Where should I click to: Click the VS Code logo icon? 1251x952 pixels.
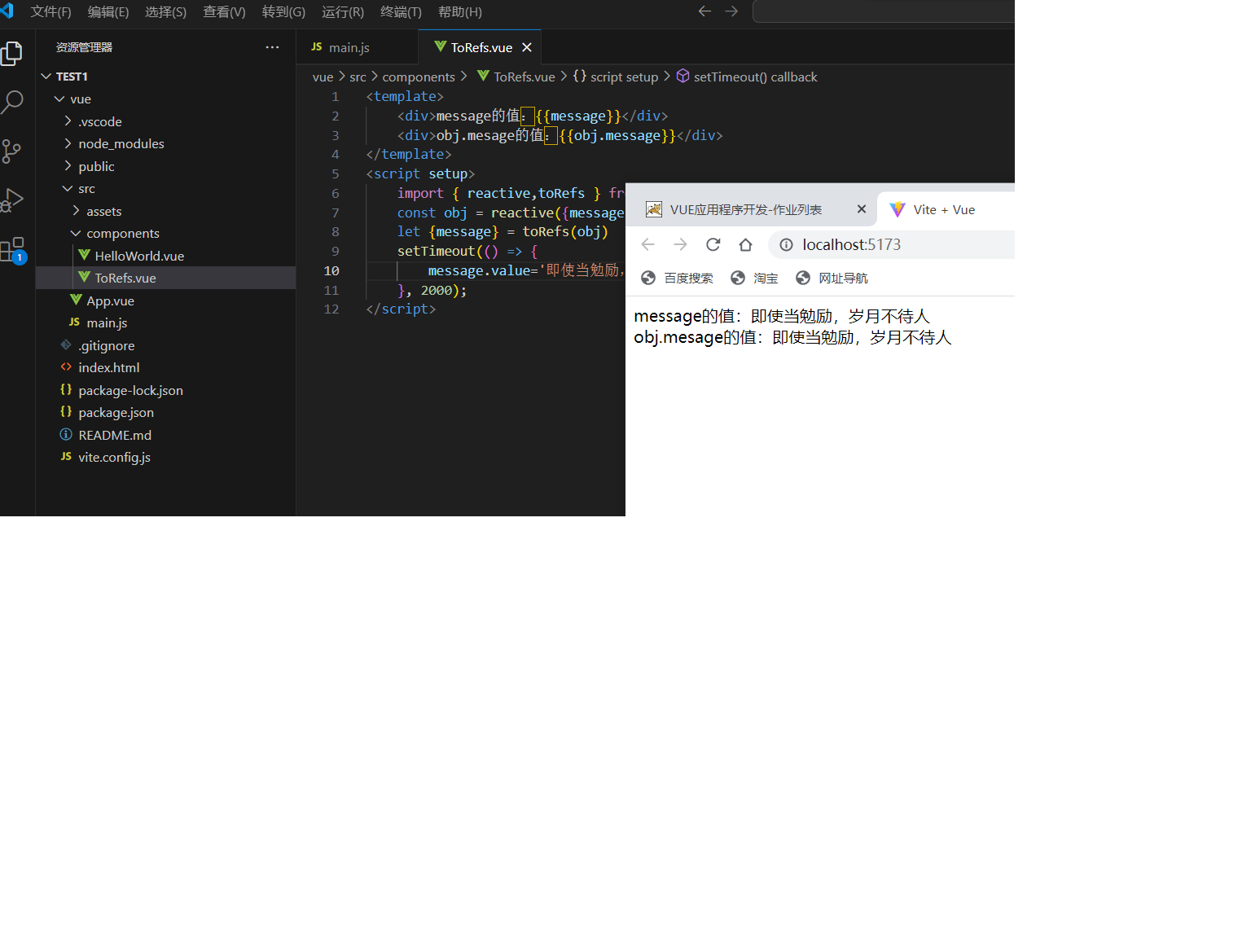pos(7,11)
